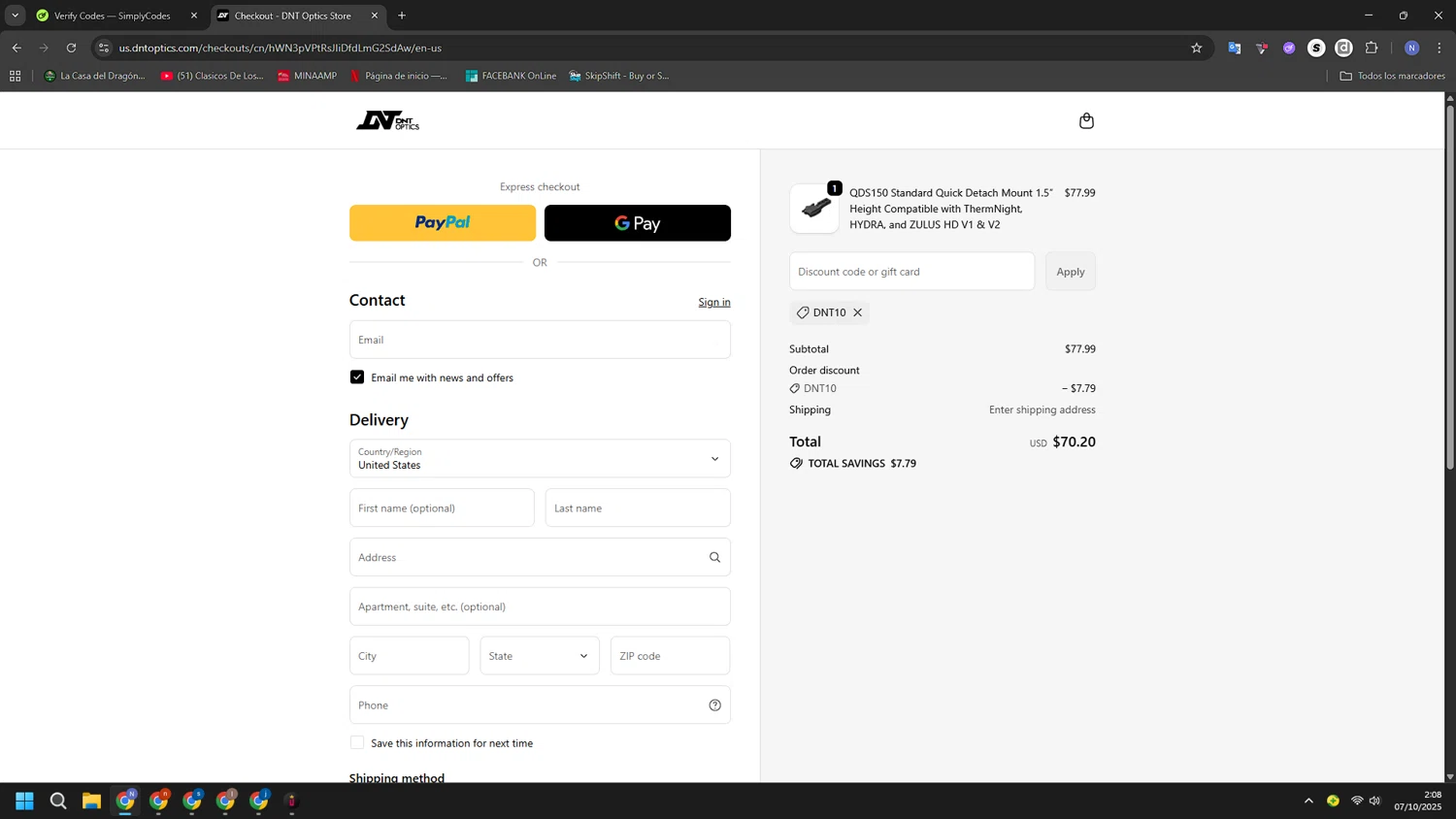
Task: Open the tab search dropdown arrow
Action: point(15,16)
